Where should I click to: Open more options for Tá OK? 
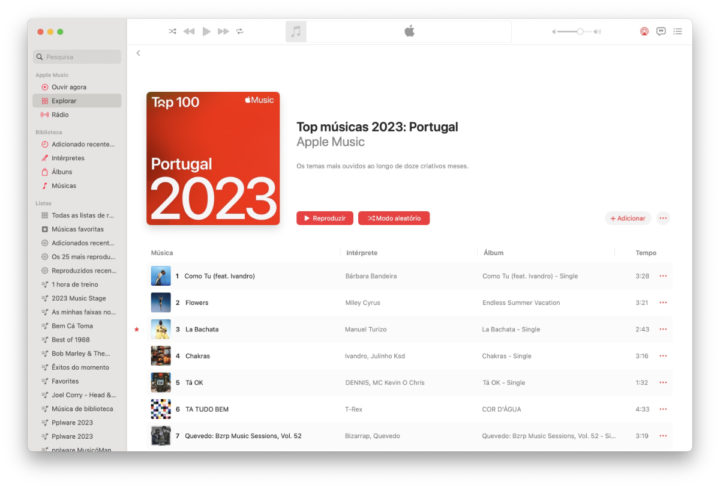[x=663, y=382]
